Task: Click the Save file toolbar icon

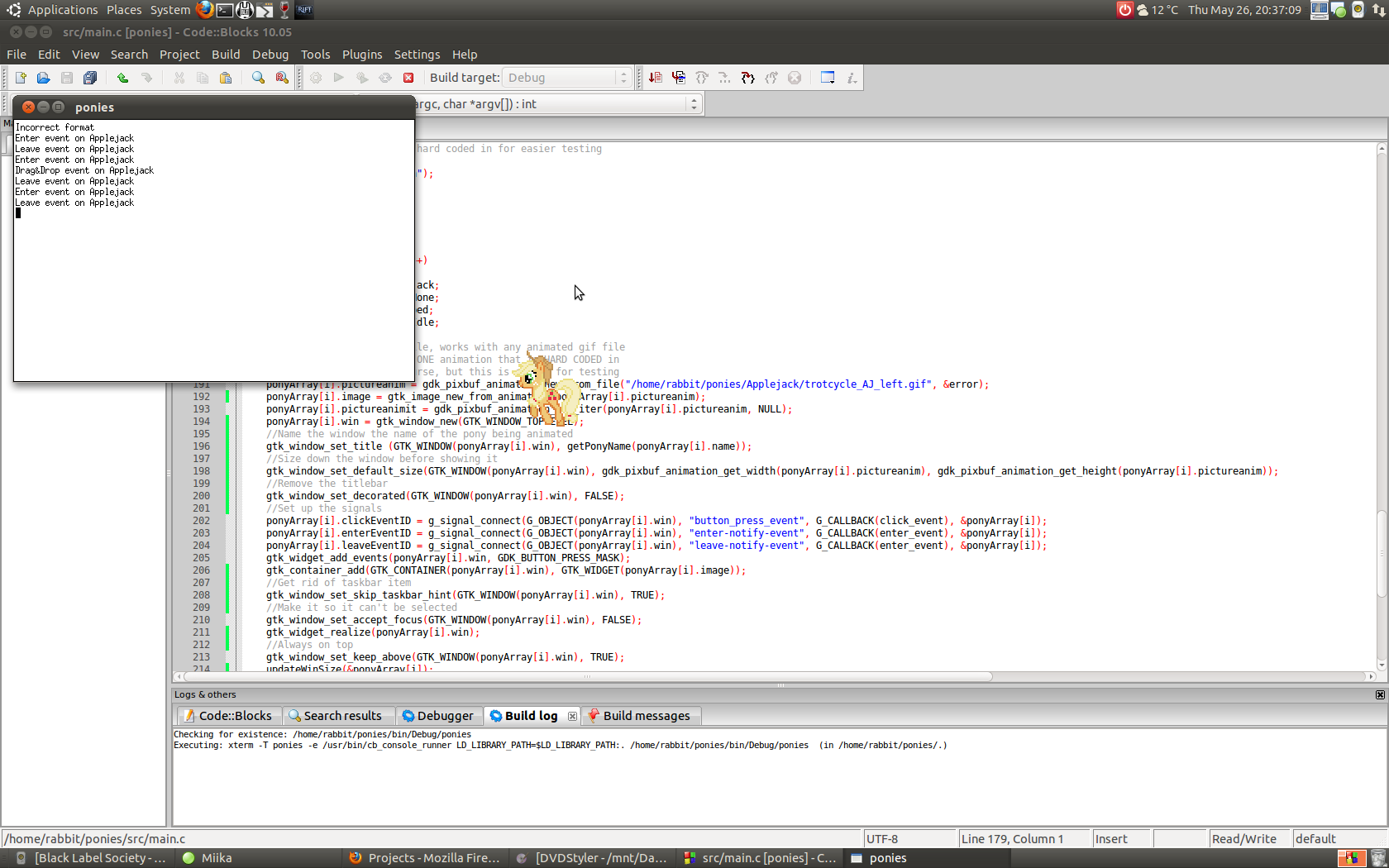Action: (67, 78)
